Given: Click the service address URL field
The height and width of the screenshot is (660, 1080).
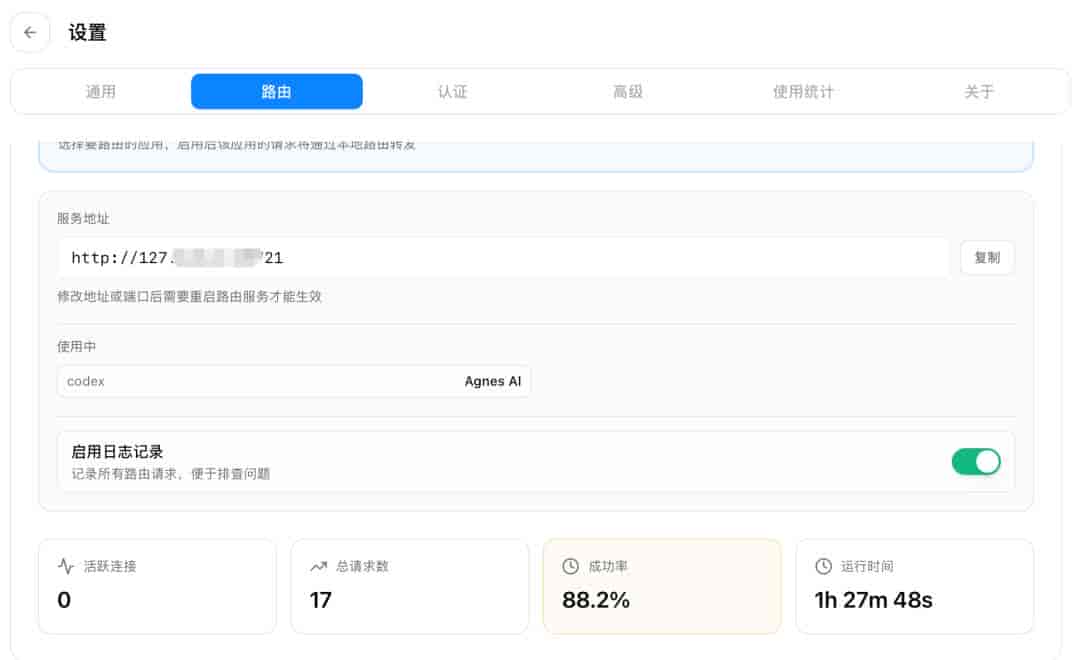Looking at the screenshot, I should pyautogui.click(x=503, y=258).
